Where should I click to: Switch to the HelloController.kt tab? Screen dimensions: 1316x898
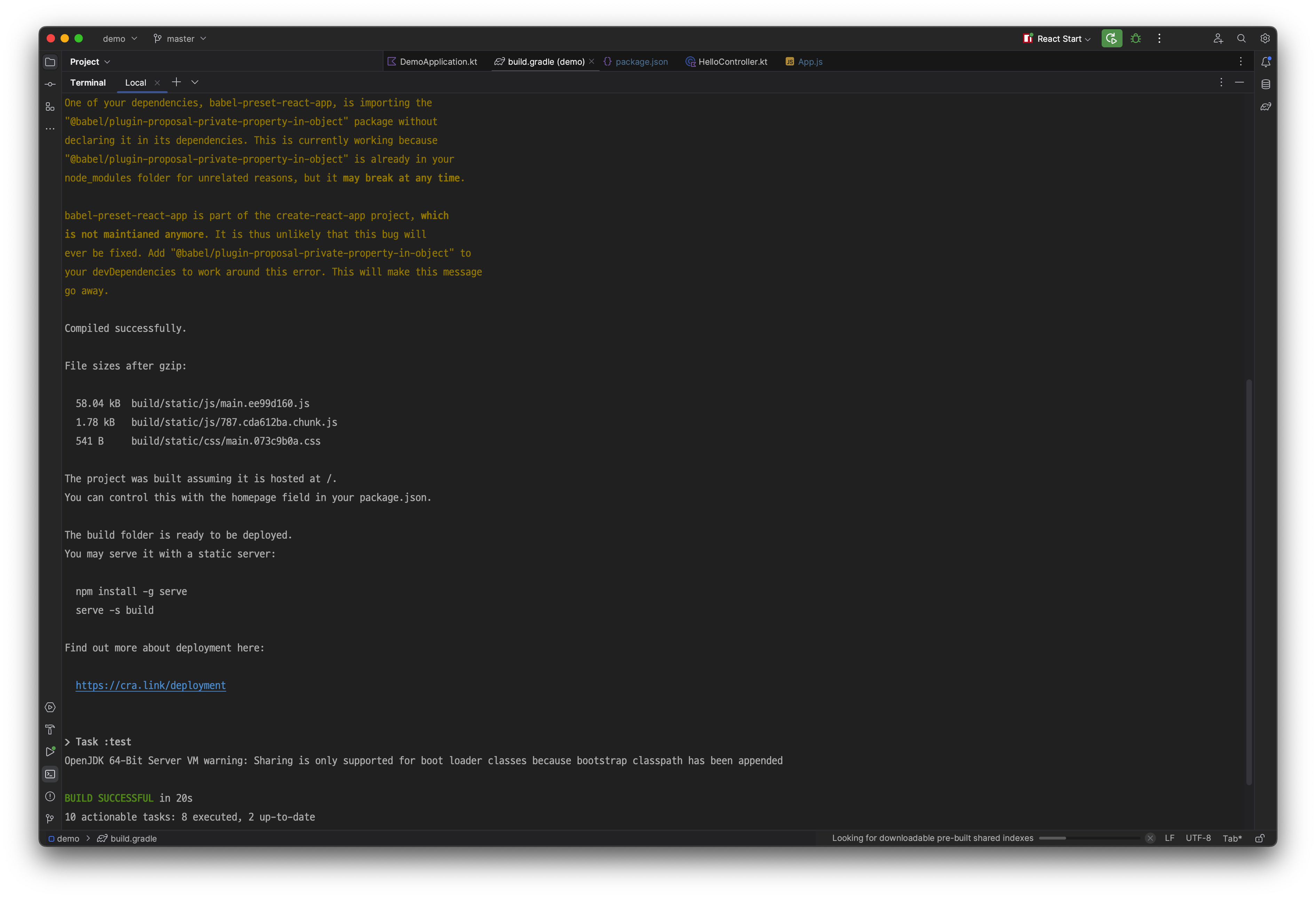[x=732, y=62]
